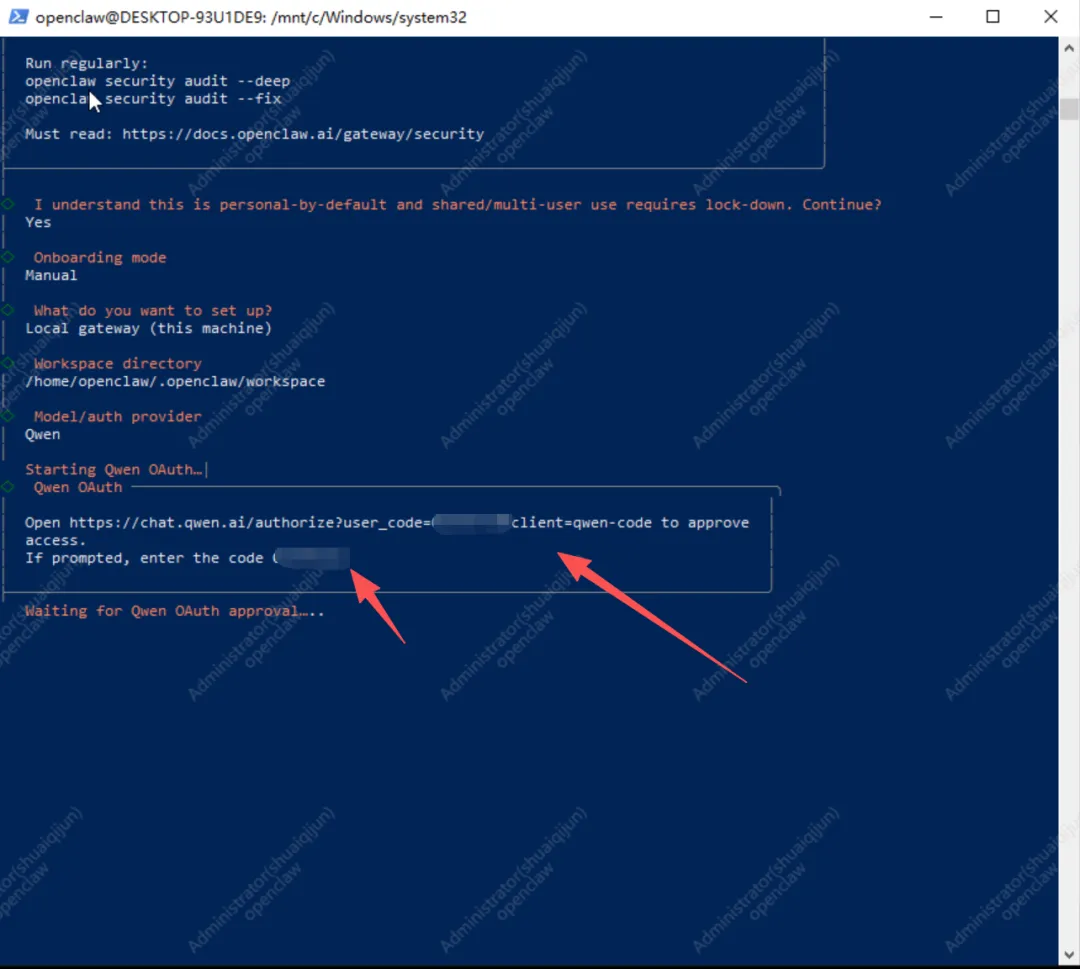Click the 'Run regularly:' text
Viewport: 1080px width, 969px height.
tap(87, 63)
